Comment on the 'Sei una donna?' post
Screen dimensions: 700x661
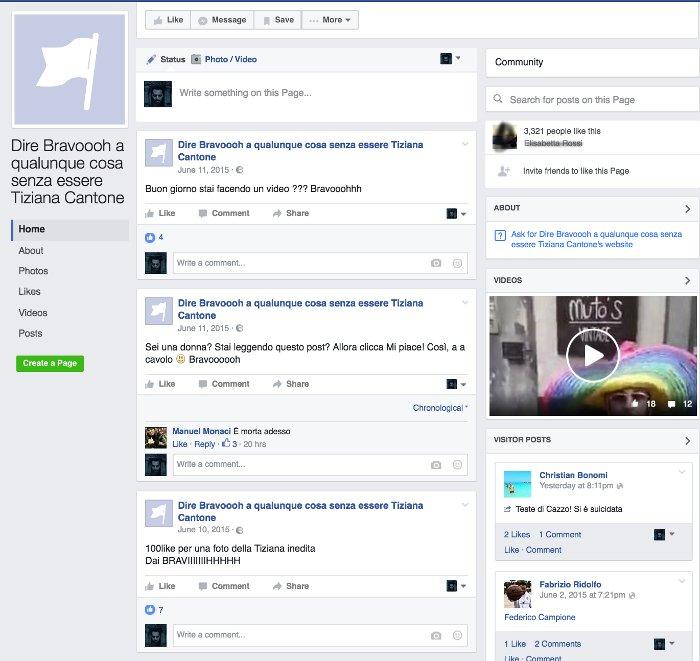[x=224, y=384]
